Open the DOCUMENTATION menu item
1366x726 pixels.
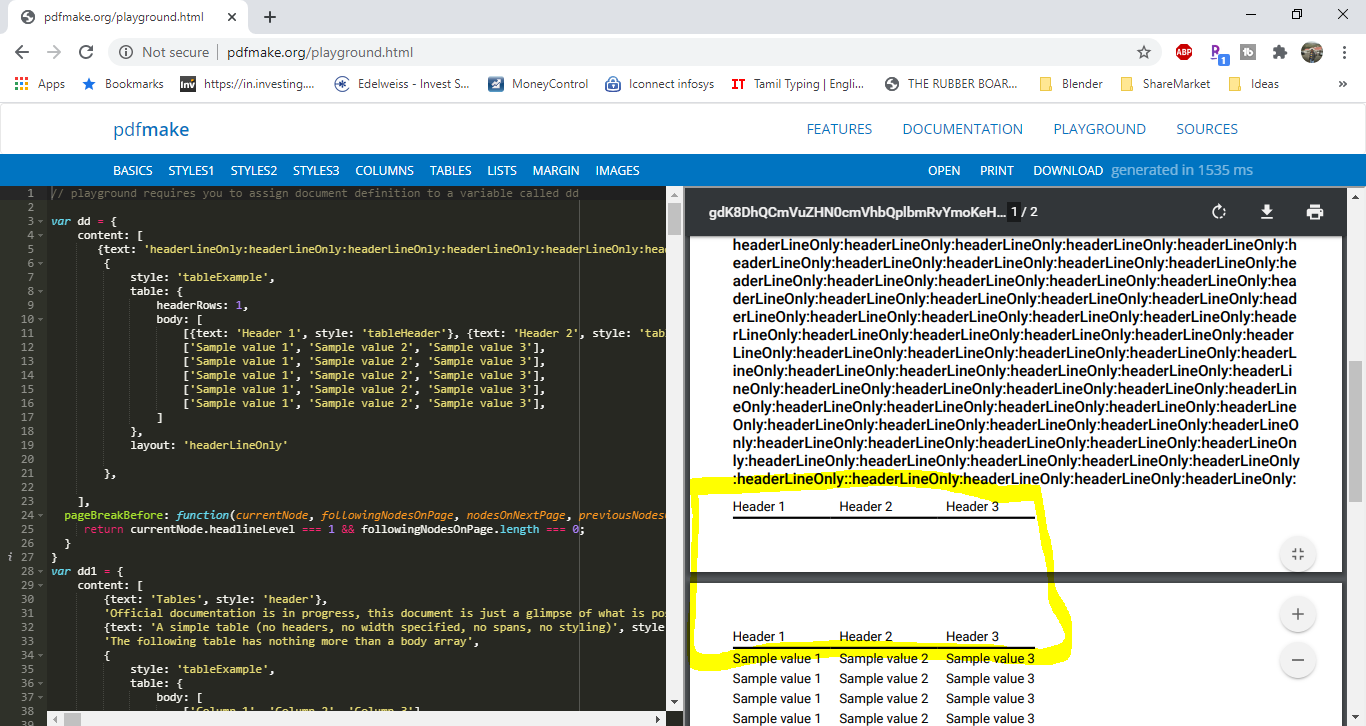click(x=962, y=128)
